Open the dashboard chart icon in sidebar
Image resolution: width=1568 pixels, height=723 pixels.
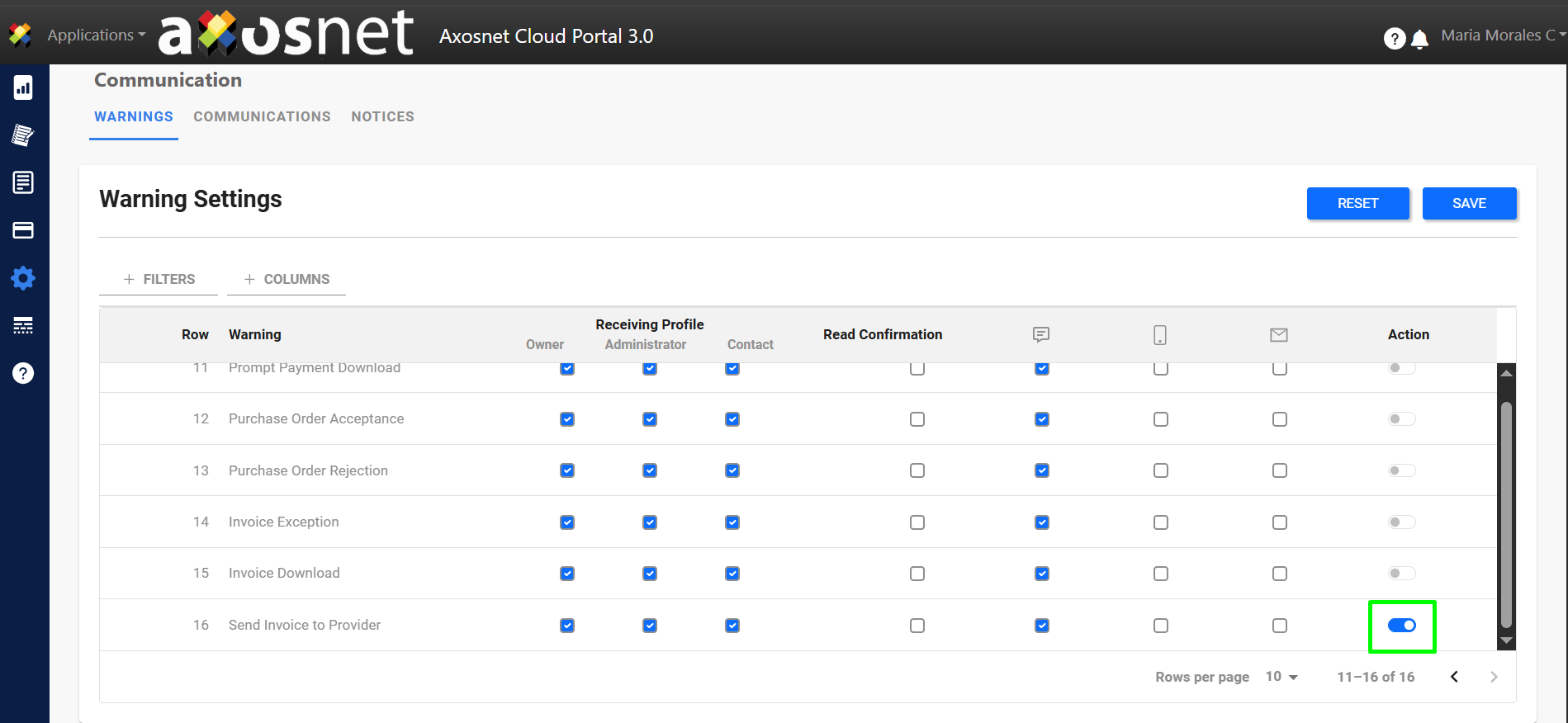(x=23, y=87)
